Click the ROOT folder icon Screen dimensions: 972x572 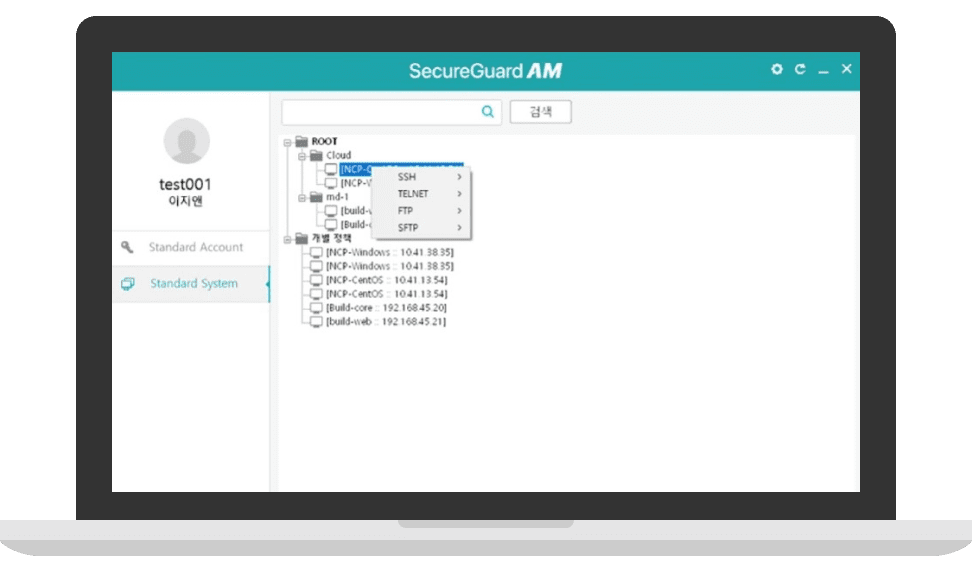coord(301,142)
